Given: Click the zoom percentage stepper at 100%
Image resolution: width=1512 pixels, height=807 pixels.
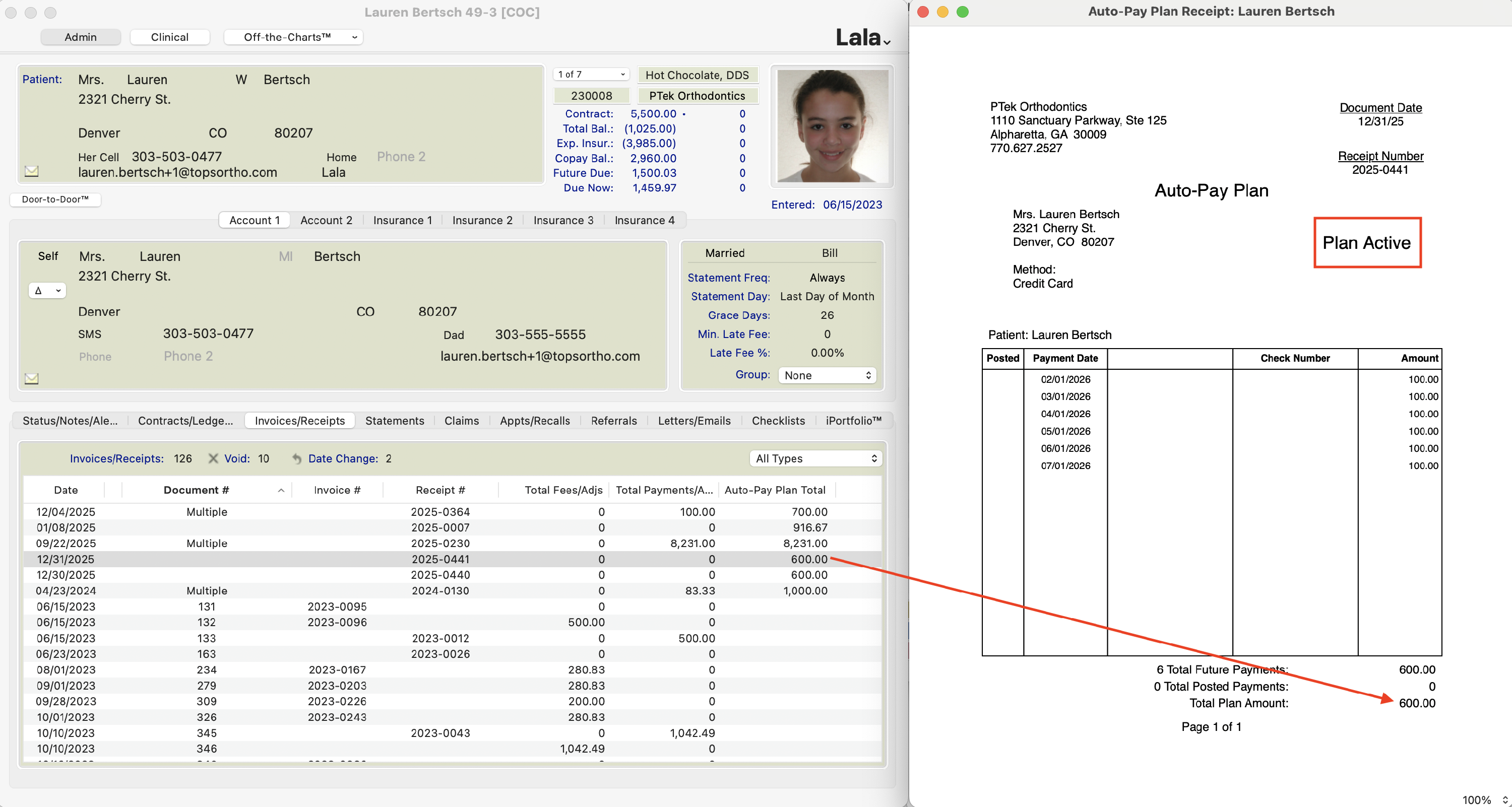Looking at the screenshot, I should (x=1504, y=799).
